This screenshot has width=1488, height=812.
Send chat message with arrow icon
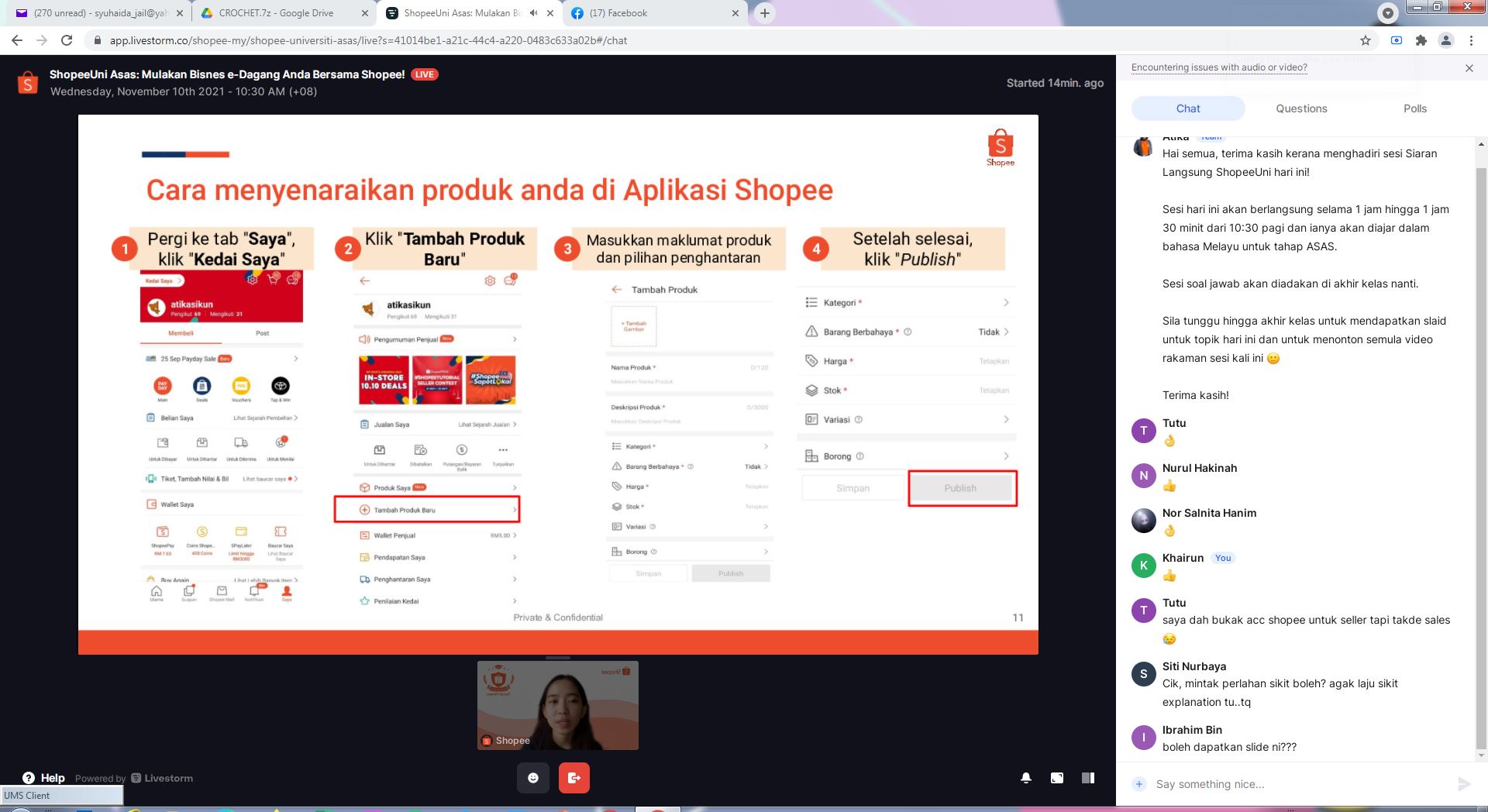[1463, 784]
